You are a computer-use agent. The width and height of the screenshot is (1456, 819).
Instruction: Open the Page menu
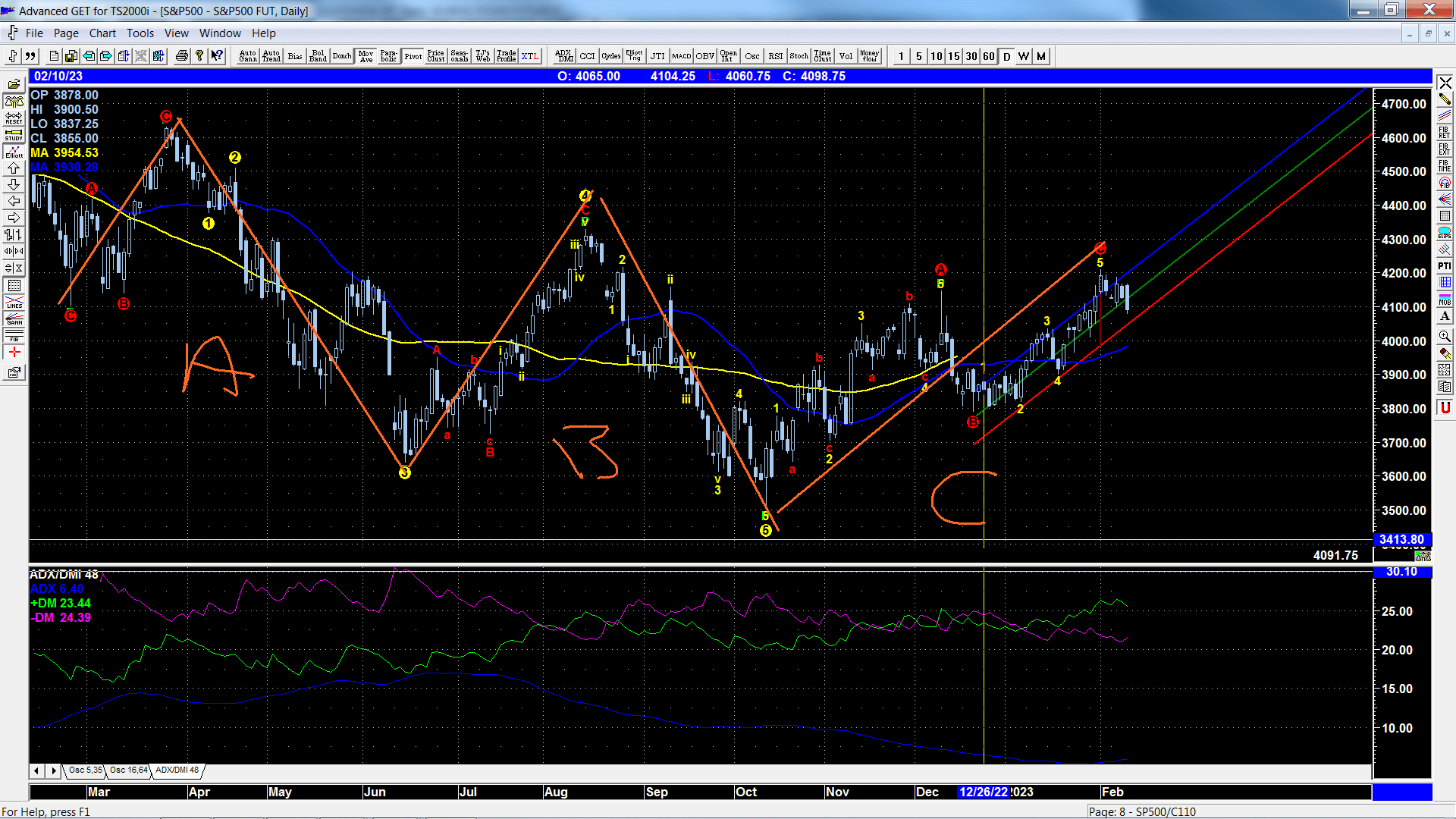point(66,33)
